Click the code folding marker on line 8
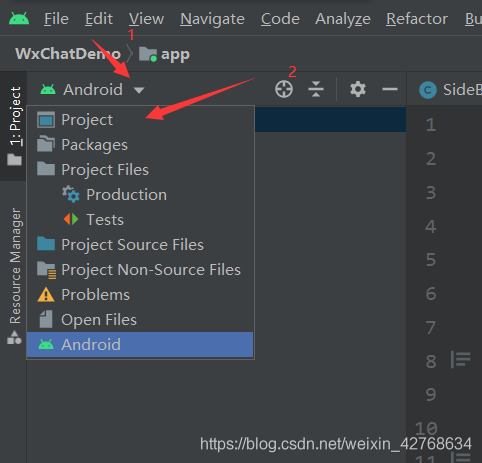Viewport: 482px width, 463px height. point(461,360)
